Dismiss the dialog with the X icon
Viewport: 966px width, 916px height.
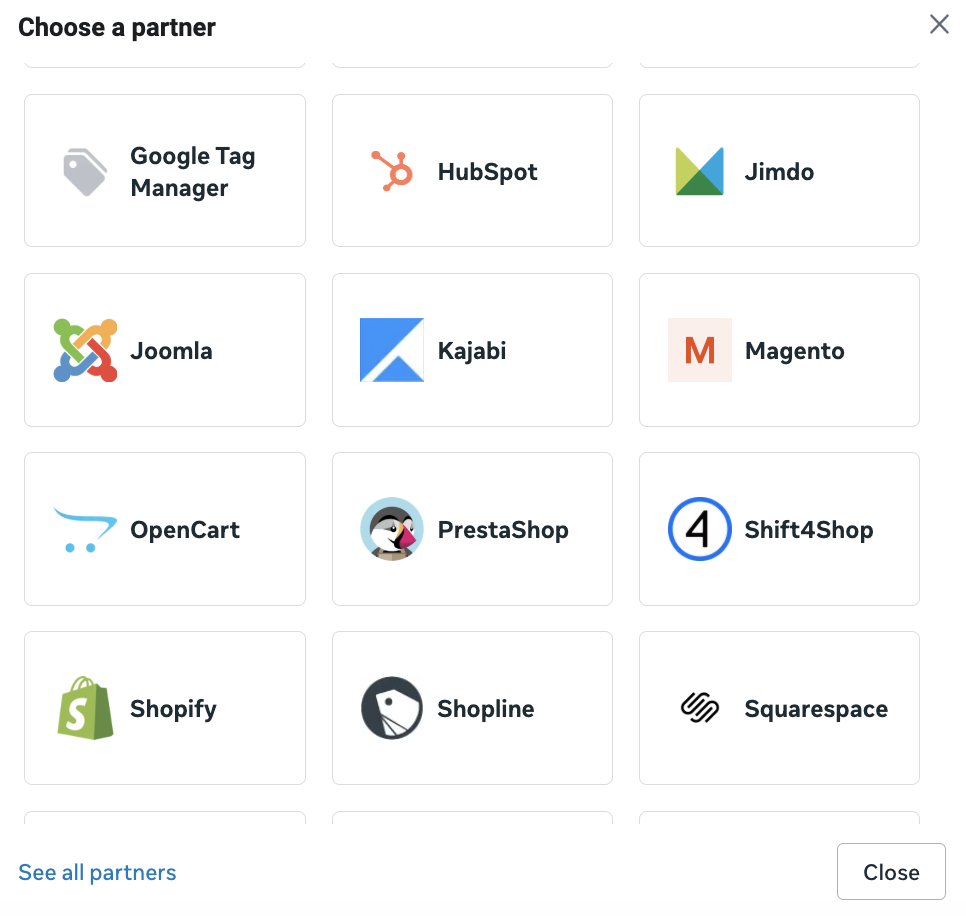pos(938,24)
